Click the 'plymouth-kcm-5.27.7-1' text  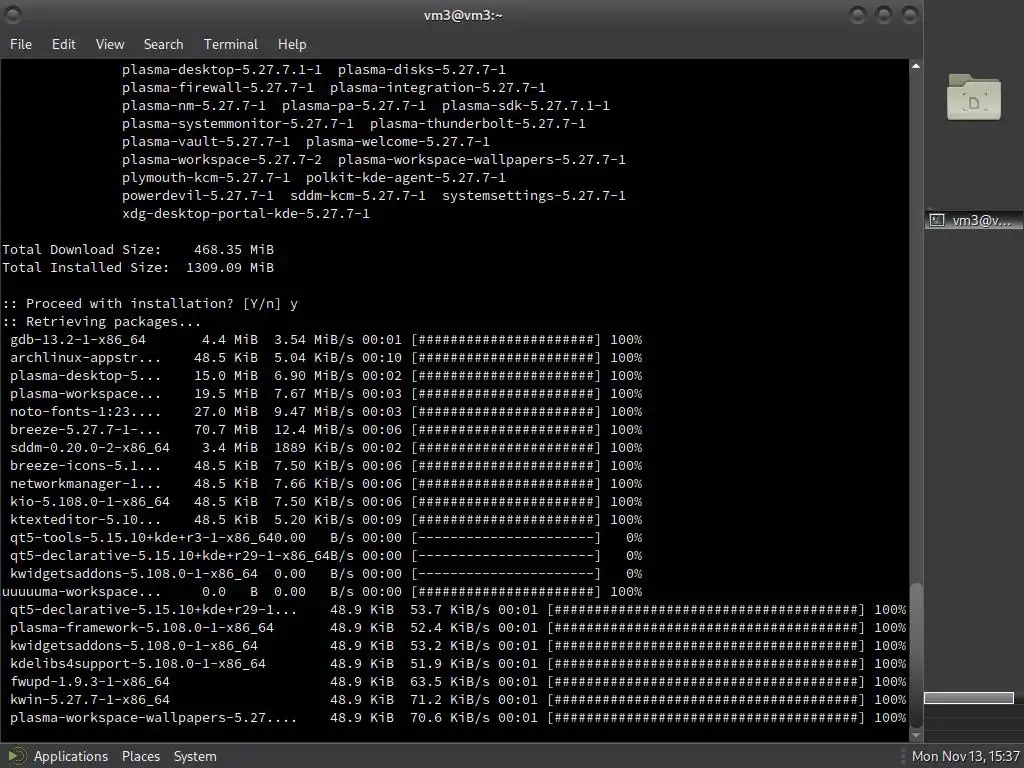(206, 178)
